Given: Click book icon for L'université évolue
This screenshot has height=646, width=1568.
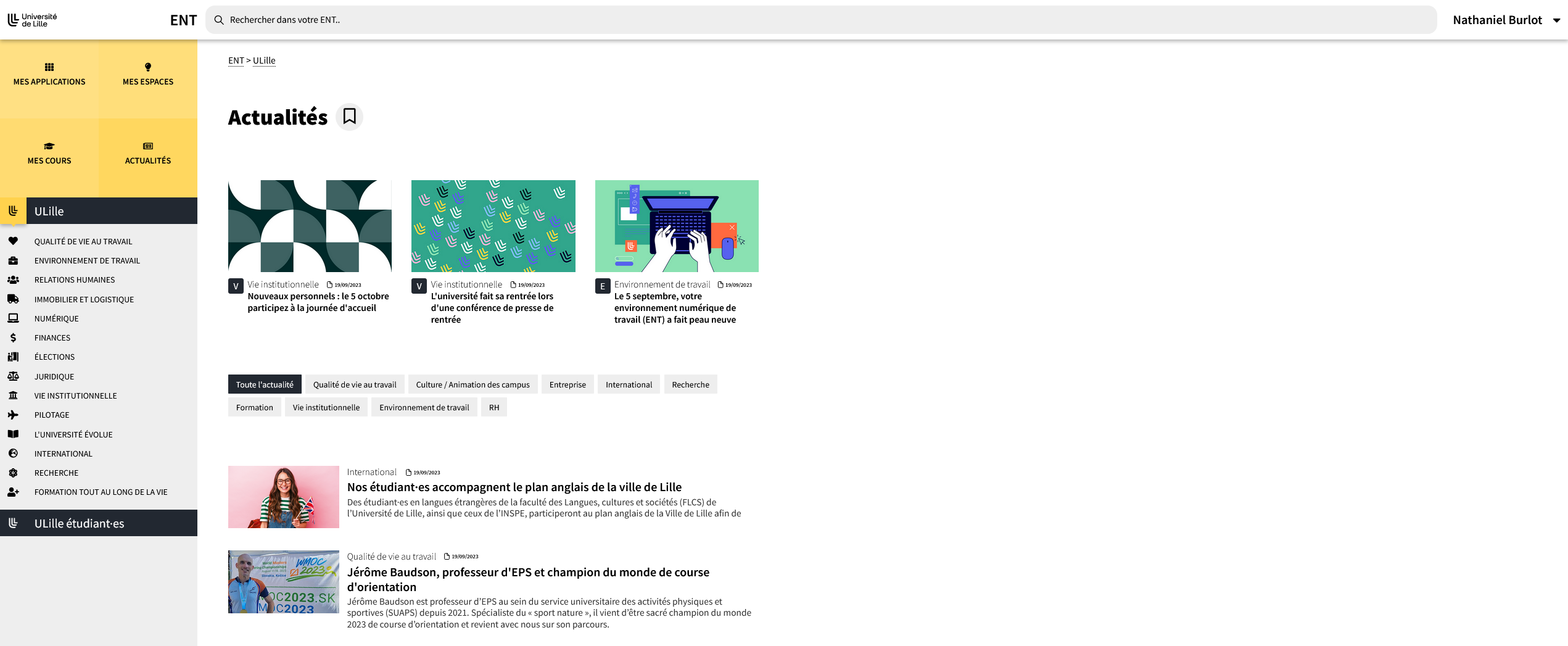Looking at the screenshot, I should point(13,434).
